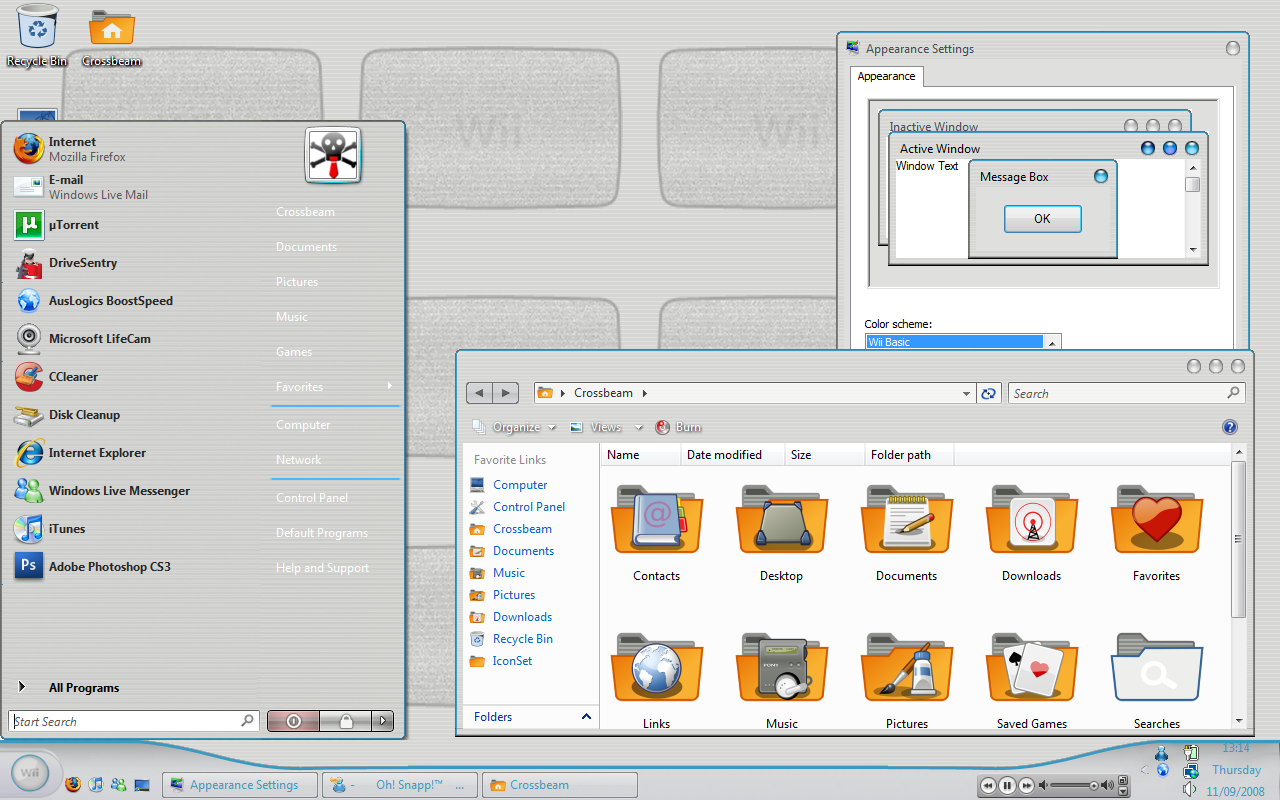Open Microsoft LifeCam
1280x800 pixels.
(x=135, y=339)
